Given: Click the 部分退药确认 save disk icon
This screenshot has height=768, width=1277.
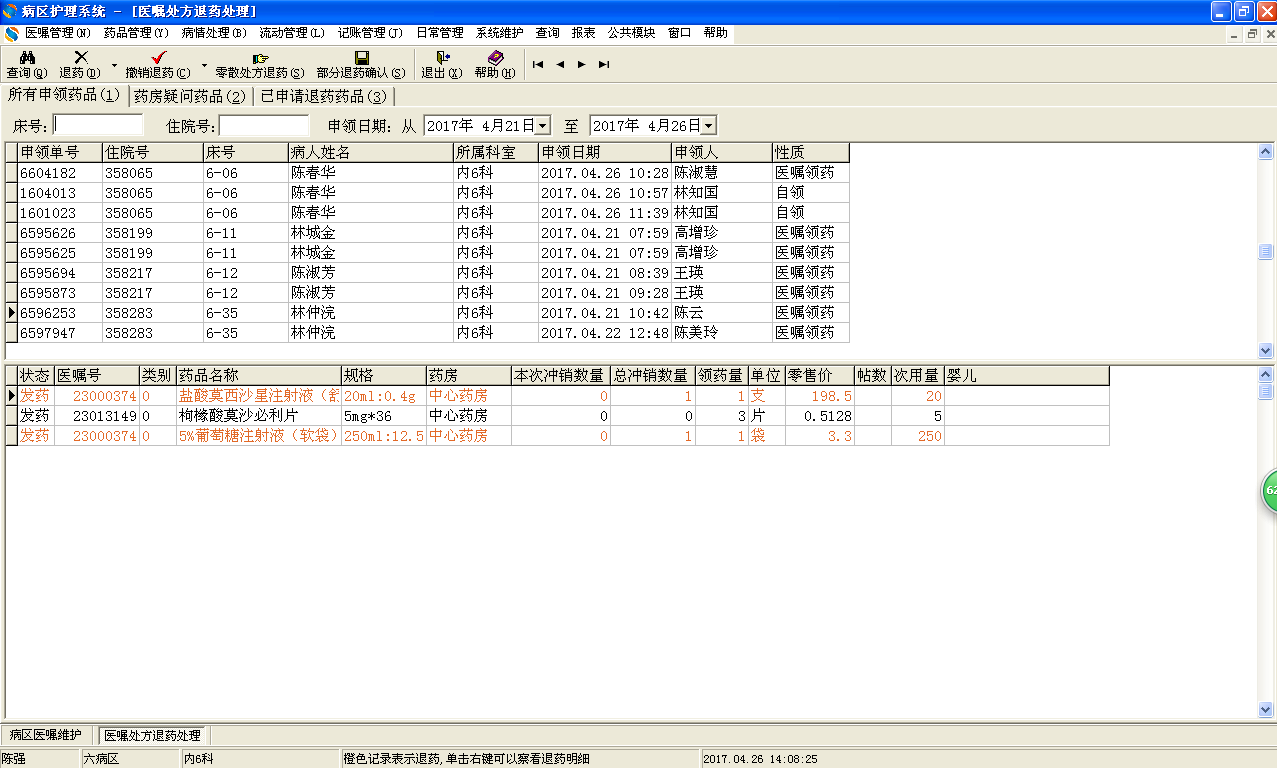Looking at the screenshot, I should coord(361,58).
